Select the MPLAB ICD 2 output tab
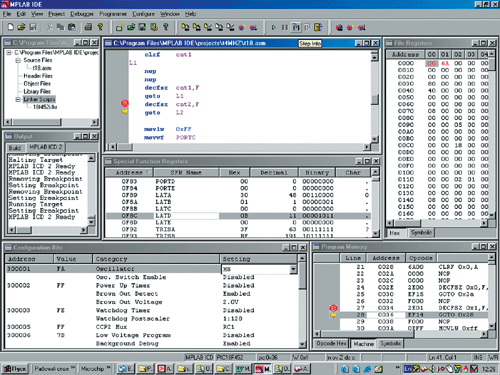The width and height of the screenshot is (500, 375). [x=46, y=147]
